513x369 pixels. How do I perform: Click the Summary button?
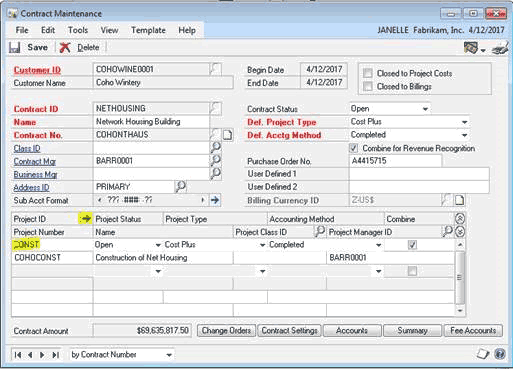413,331
